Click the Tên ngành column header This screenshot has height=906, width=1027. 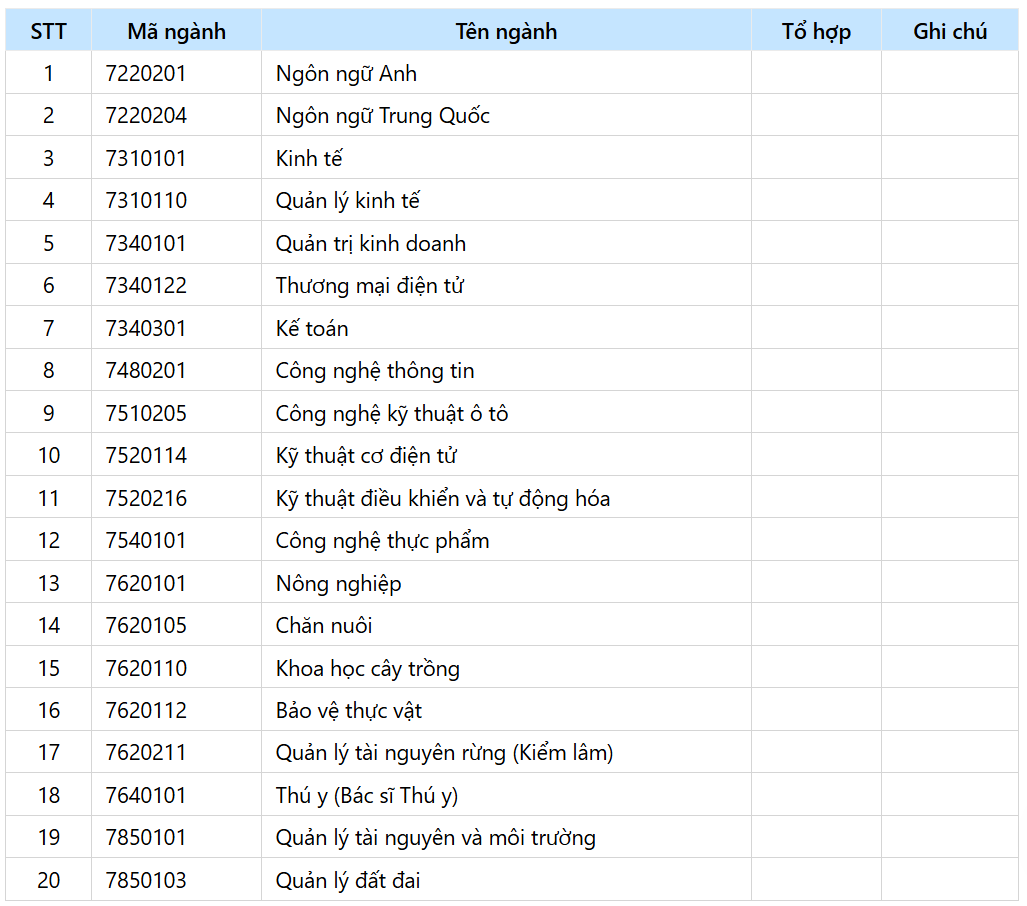tap(506, 31)
